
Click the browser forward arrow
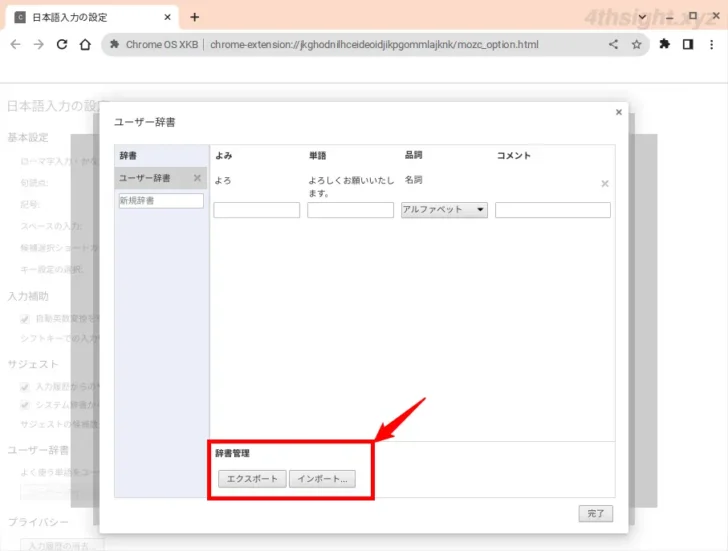tap(39, 44)
